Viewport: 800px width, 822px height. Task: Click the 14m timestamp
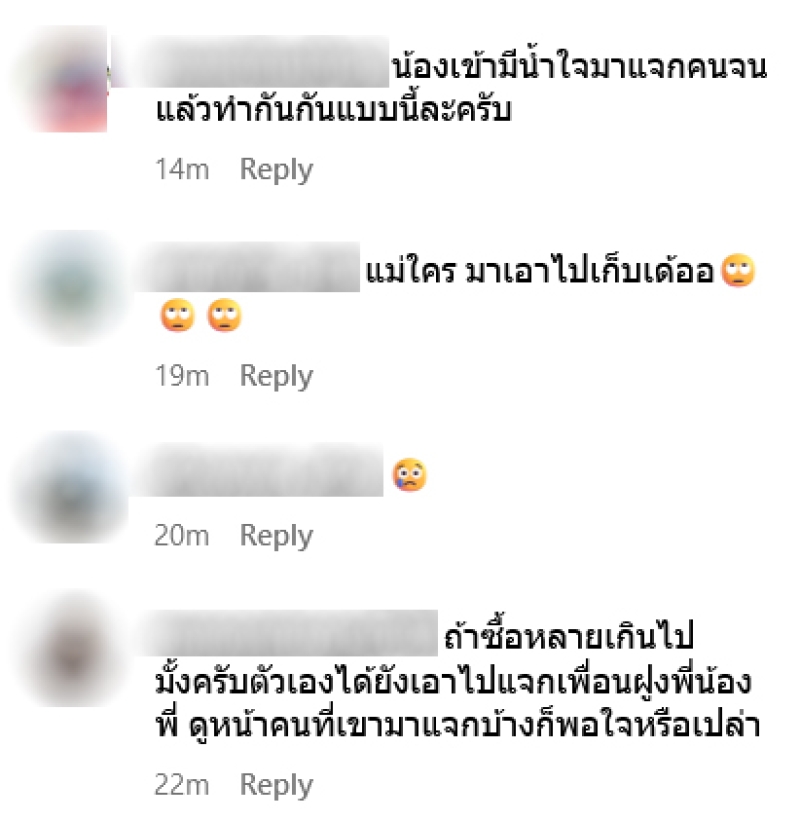182,170
